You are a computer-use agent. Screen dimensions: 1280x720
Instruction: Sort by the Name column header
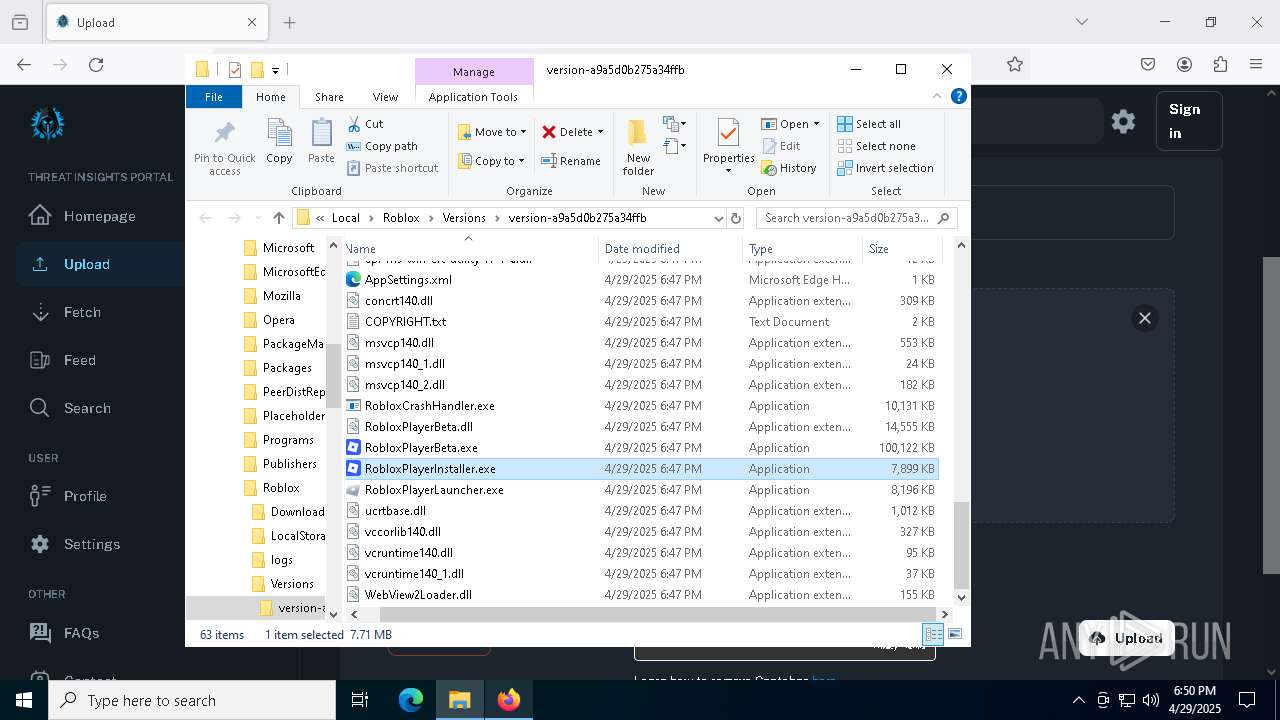[x=470, y=248]
